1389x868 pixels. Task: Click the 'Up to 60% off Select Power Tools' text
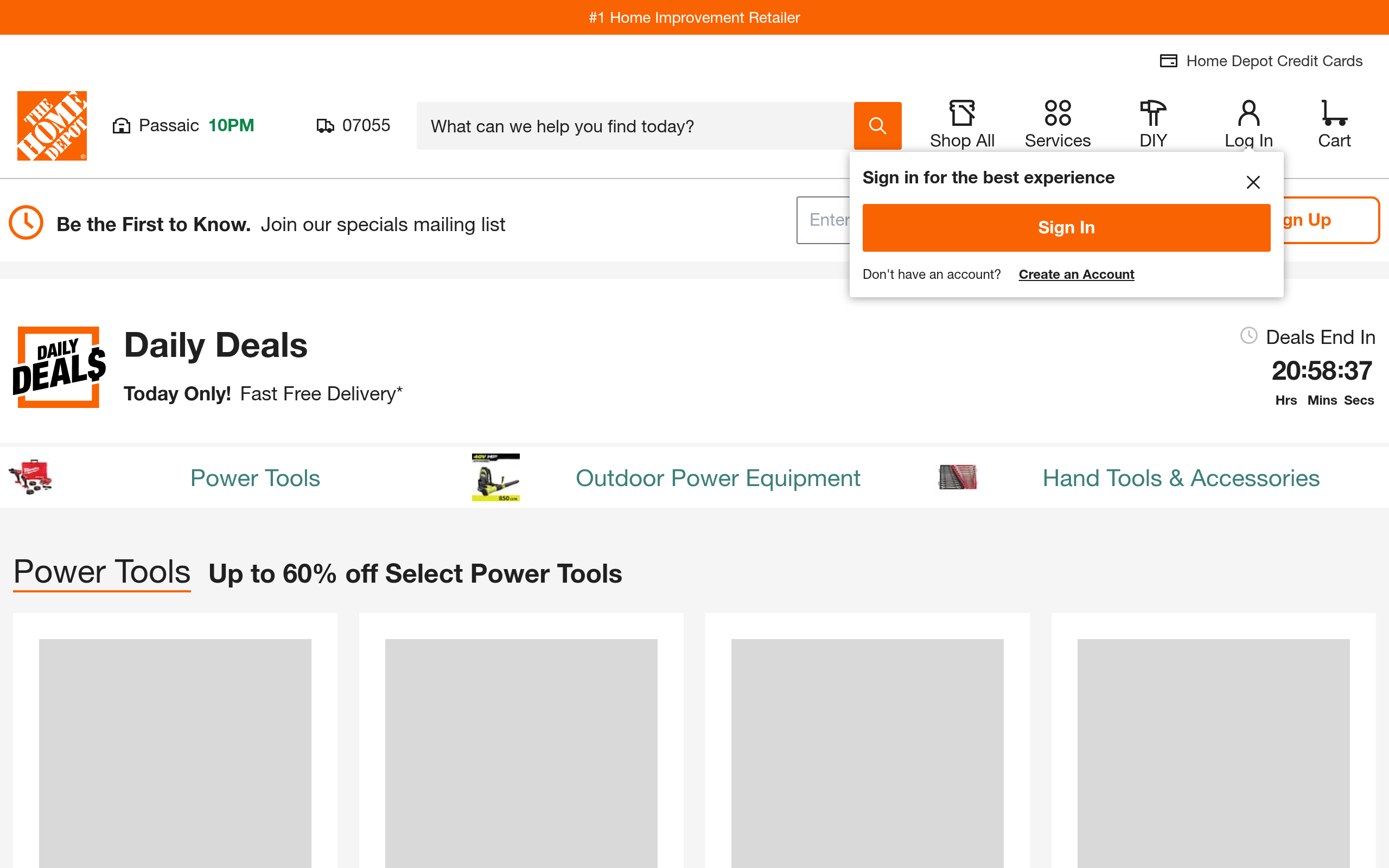(415, 573)
